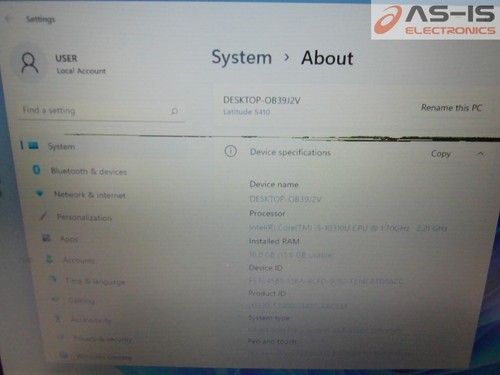Screen dimensions: 500x375
Task: Click System in the breadcrumb
Action: point(242,57)
